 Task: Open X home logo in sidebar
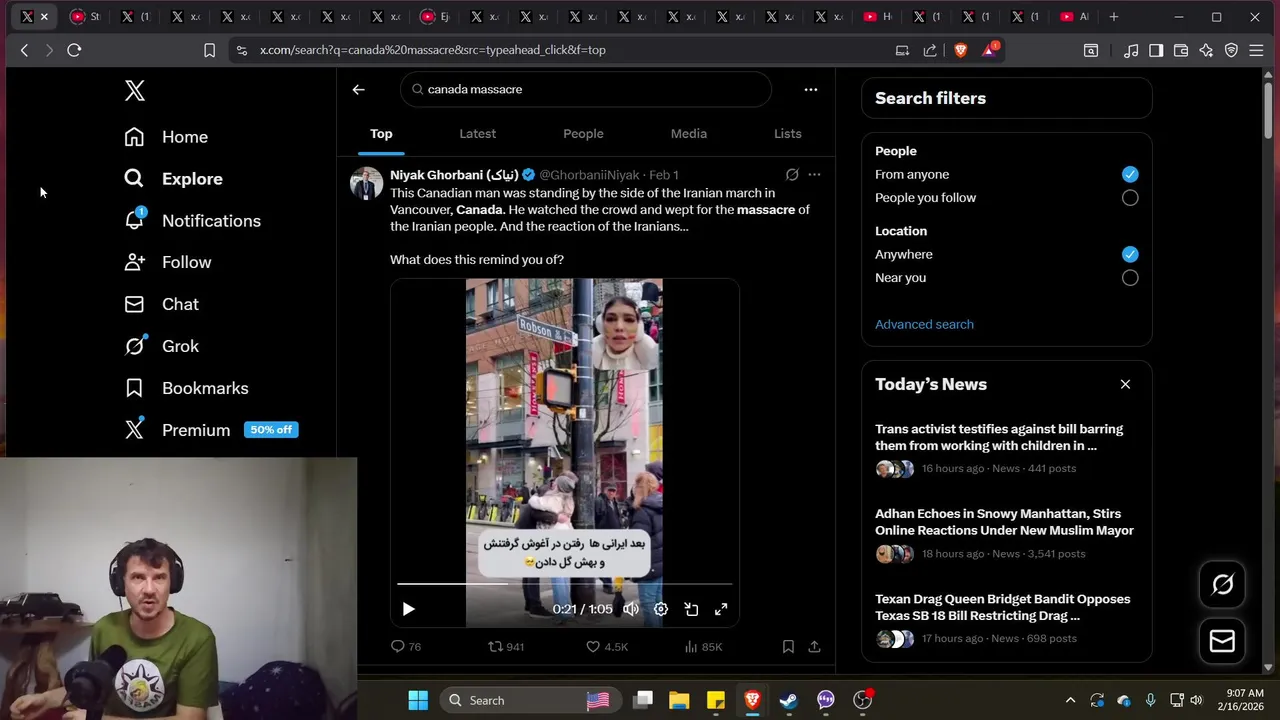[135, 91]
